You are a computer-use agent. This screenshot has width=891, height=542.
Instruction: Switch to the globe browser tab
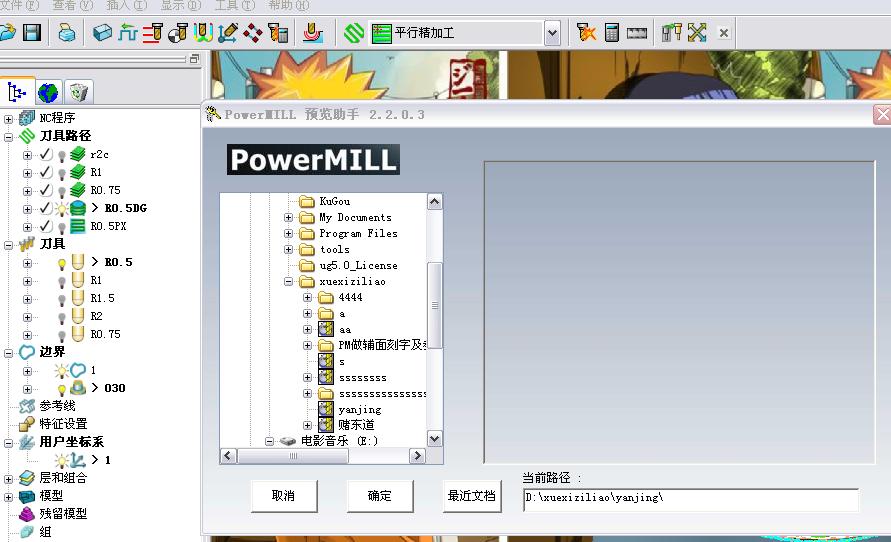coord(48,92)
